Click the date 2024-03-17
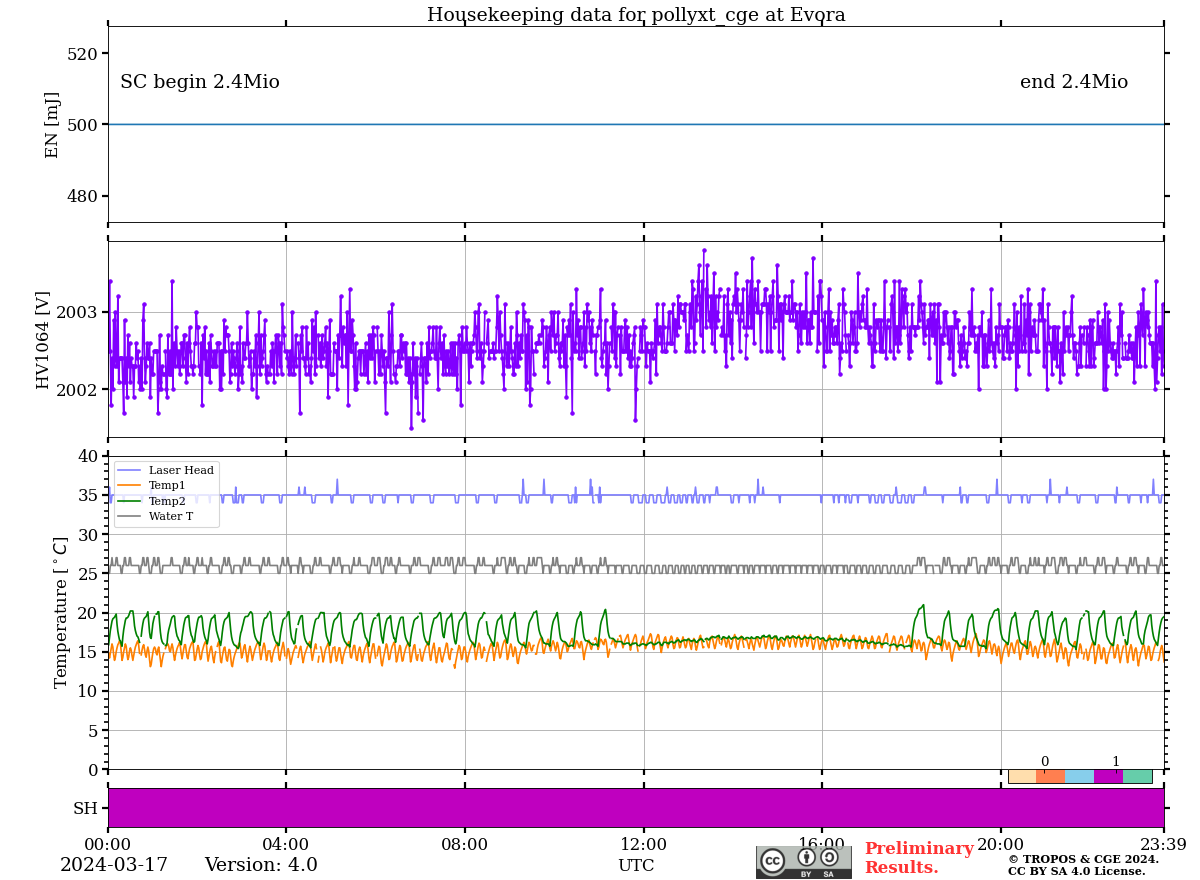 coord(114,865)
